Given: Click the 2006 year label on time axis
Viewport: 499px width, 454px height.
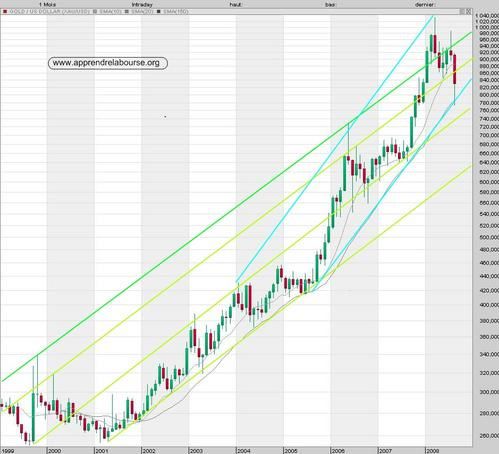Looking at the screenshot, I should click(x=338, y=451).
